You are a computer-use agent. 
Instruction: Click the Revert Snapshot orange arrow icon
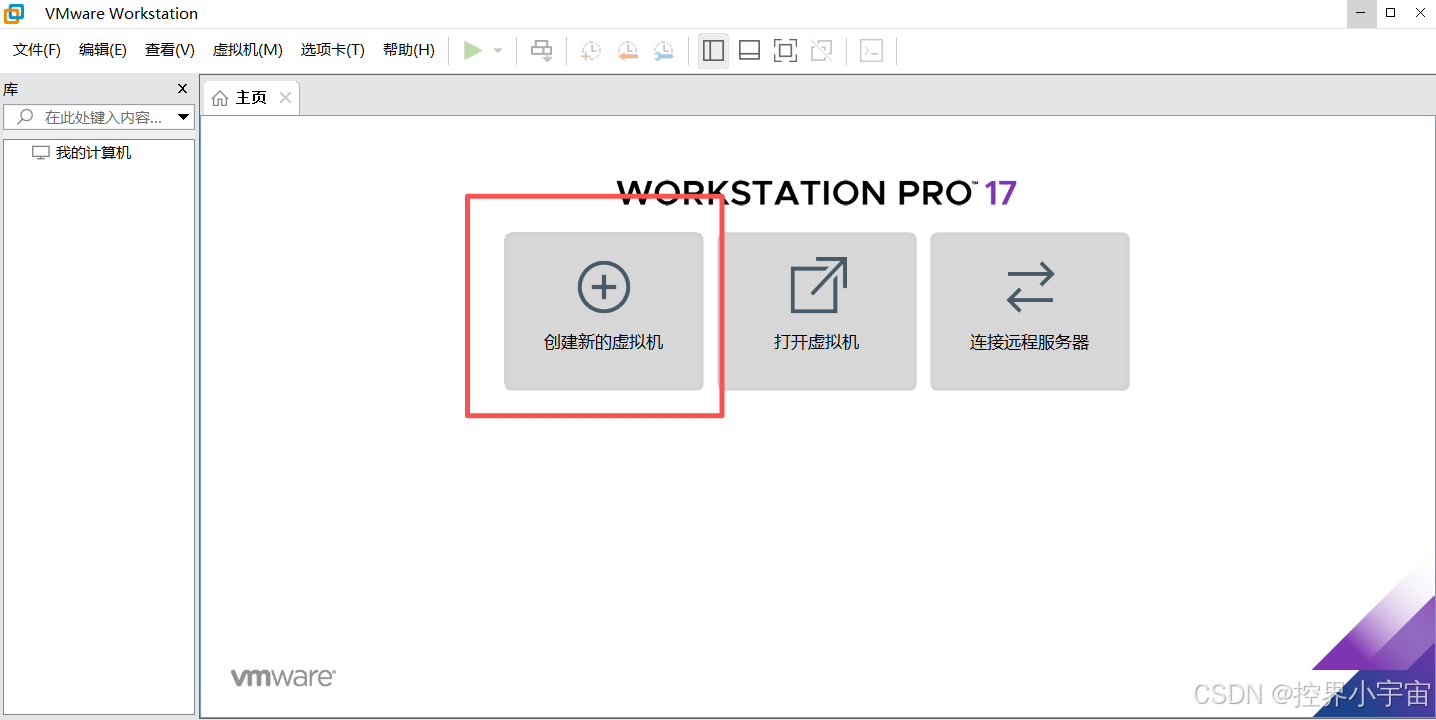(628, 50)
